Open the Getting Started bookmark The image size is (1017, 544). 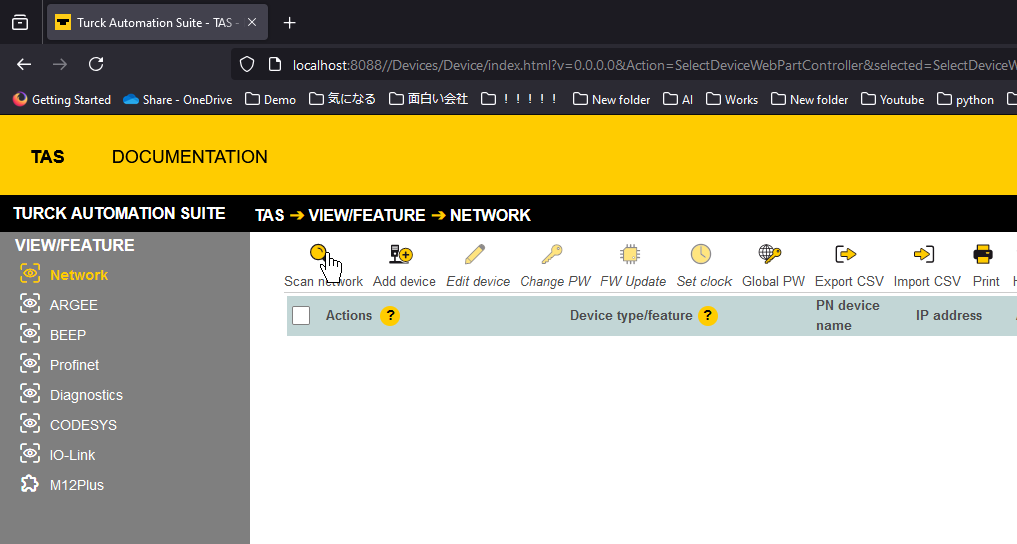62,99
